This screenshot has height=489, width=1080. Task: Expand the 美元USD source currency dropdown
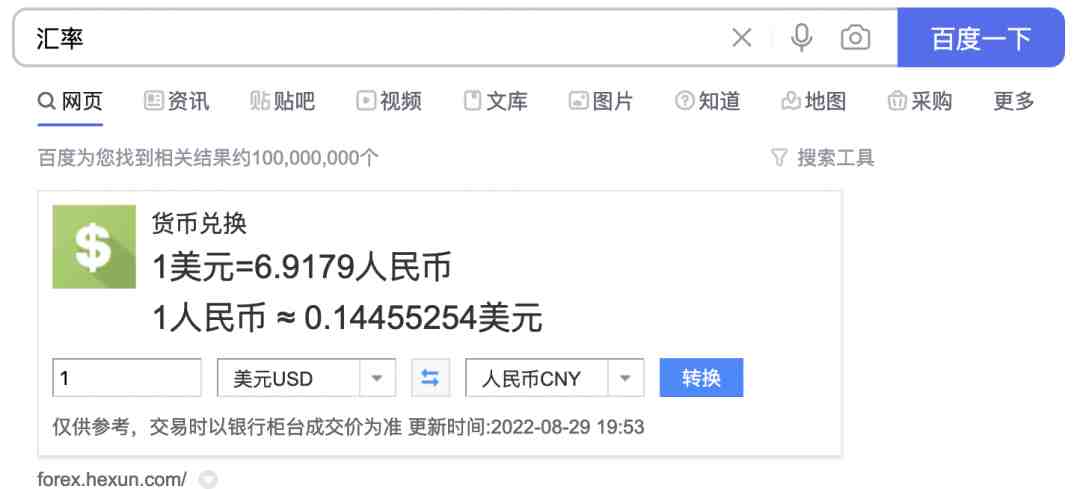coord(376,379)
